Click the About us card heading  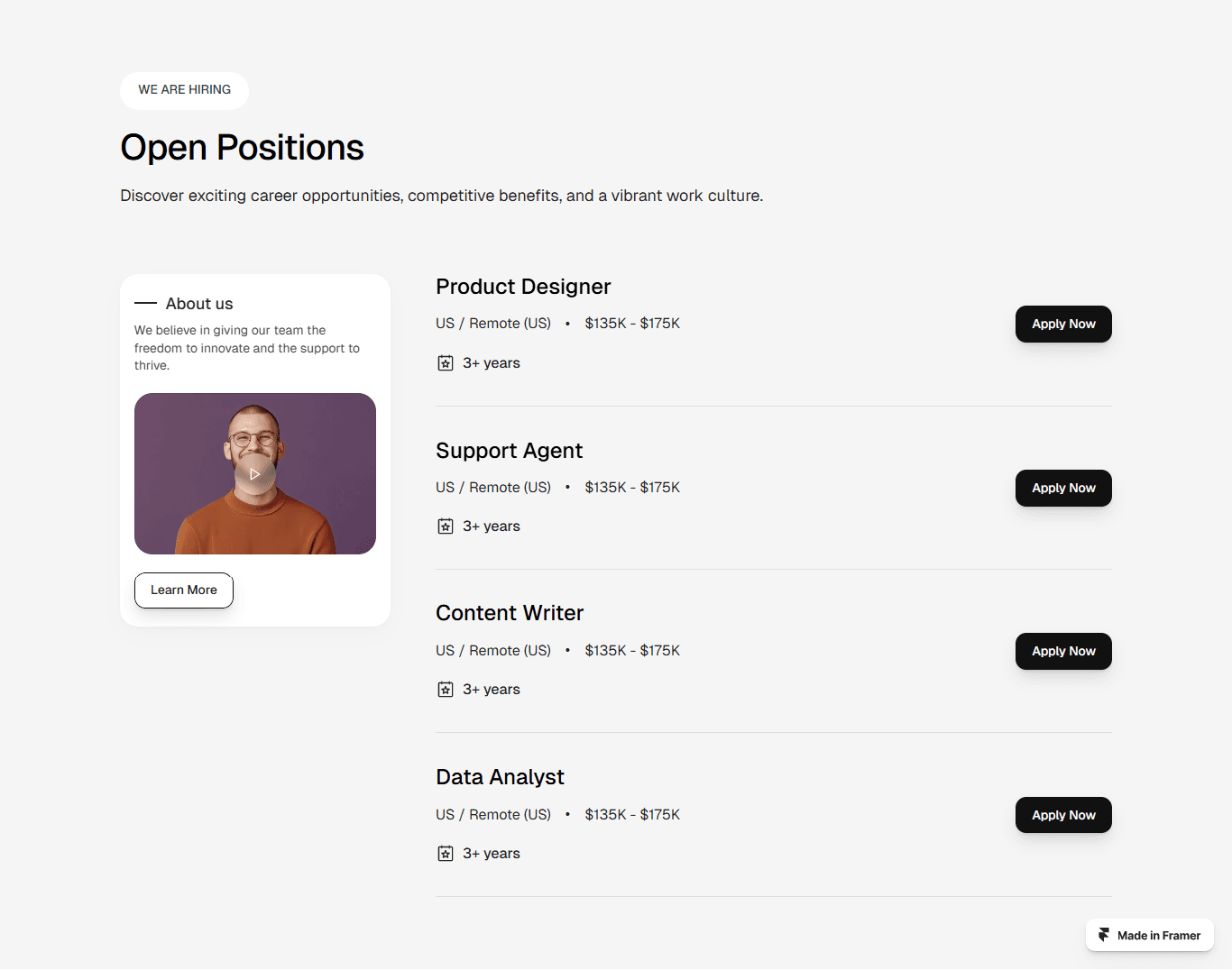(199, 304)
